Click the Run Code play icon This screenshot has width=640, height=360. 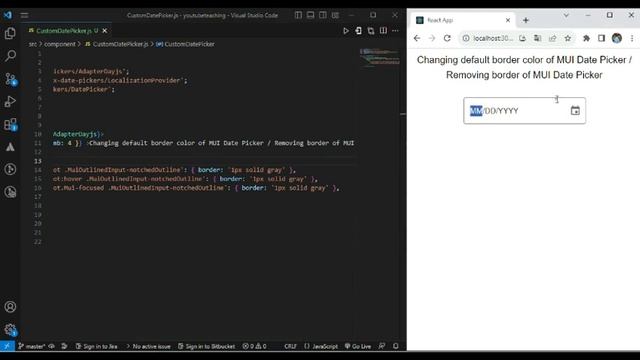click(x=346, y=31)
